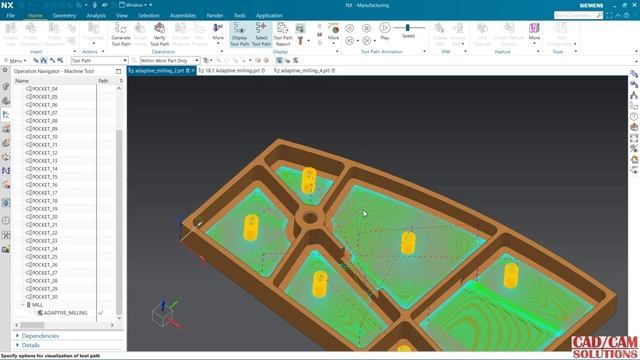Click Create Operation icon
This screenshot has width=640, height=360.
coord(54,34)
